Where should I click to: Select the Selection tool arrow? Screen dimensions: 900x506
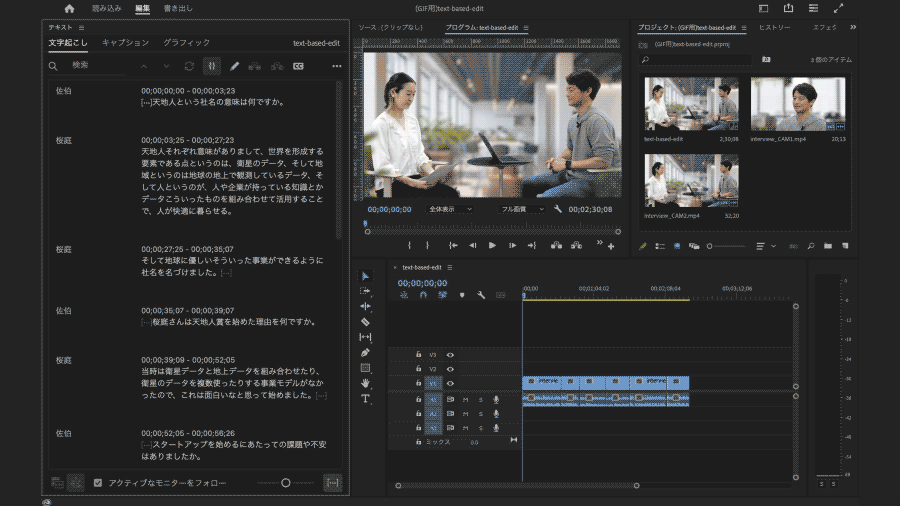[365, 276]
